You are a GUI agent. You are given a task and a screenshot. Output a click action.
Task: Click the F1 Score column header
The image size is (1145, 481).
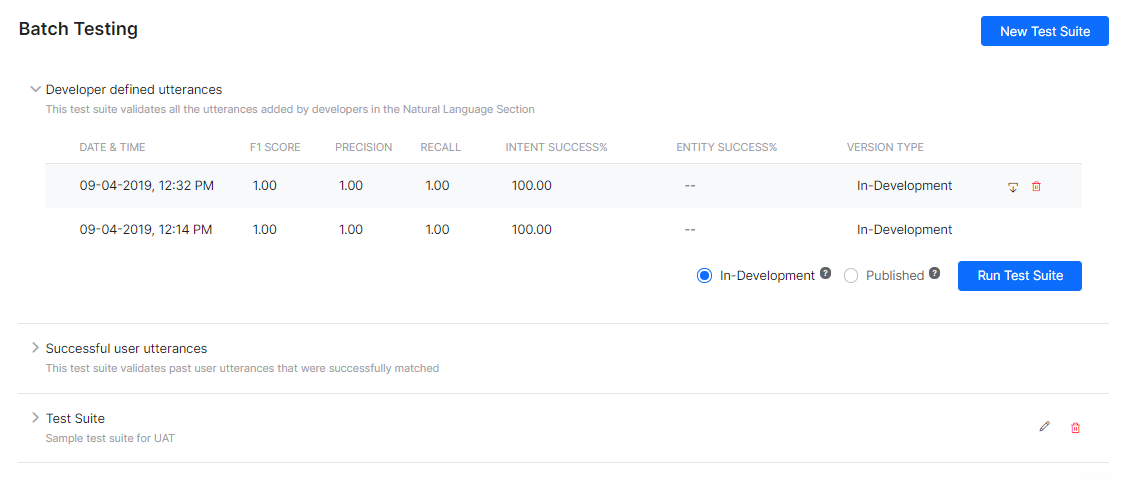click(275, 148)
